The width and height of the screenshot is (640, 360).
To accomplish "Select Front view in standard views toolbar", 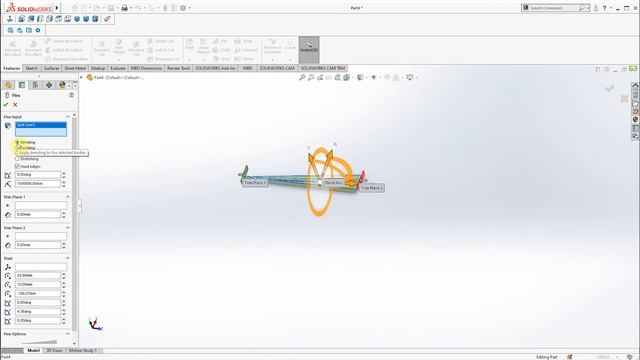I will coord(22,19).
